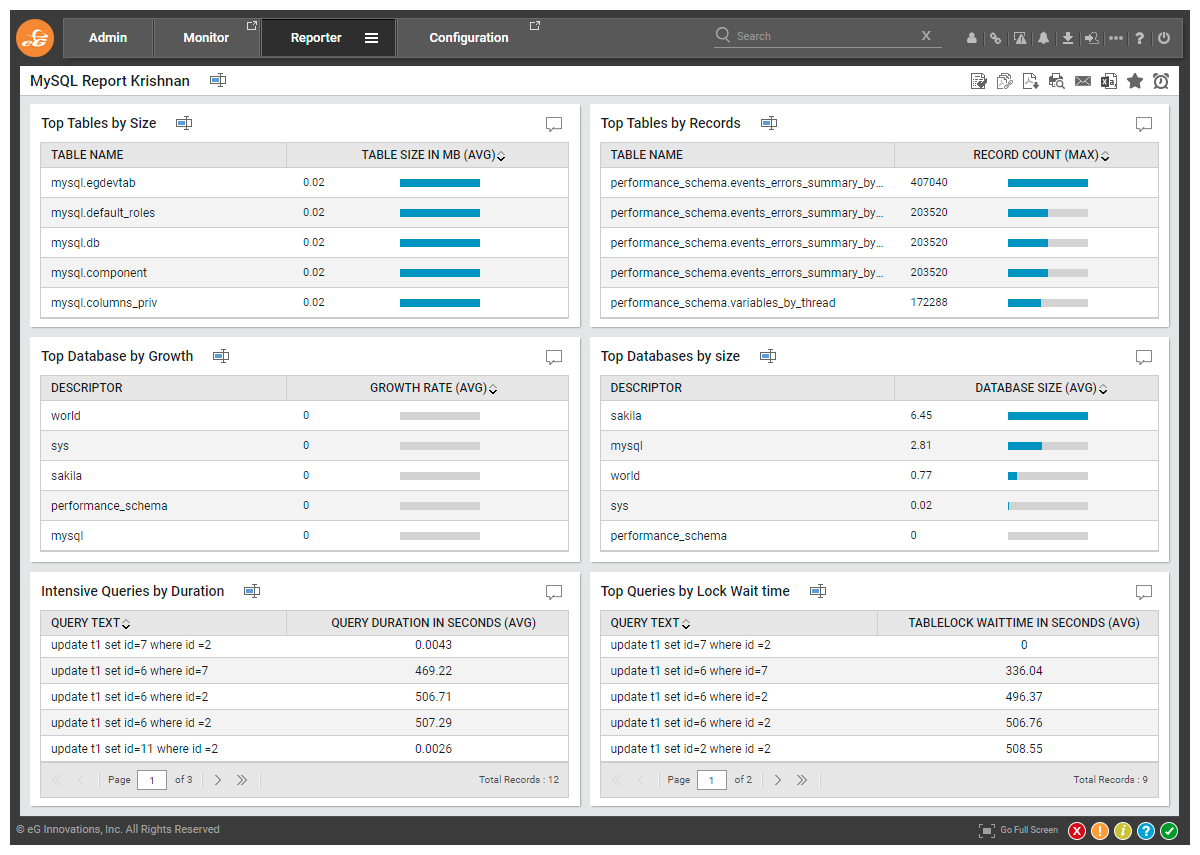1200x855 pixels.
Task: Click page number field in Lock Wait table
Action: [712, 780]
